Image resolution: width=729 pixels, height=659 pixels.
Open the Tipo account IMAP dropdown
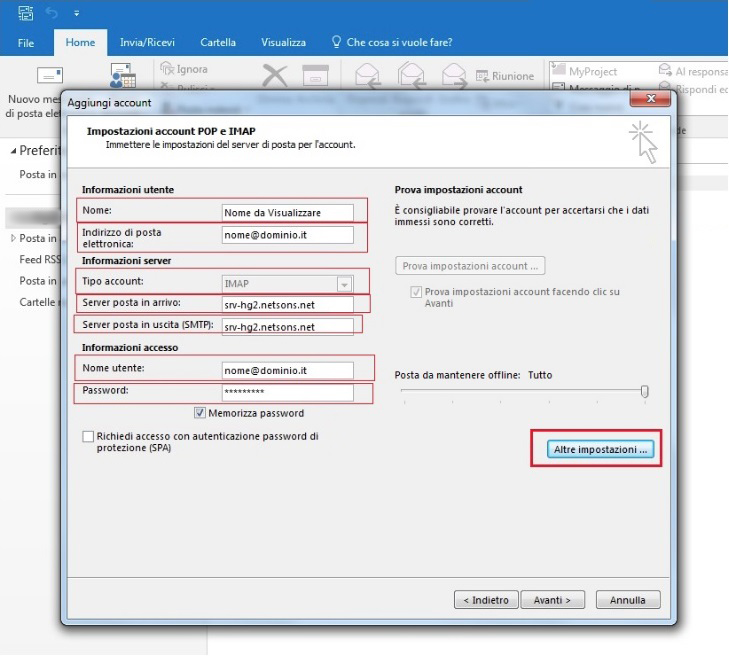click(x=344, y=284)
